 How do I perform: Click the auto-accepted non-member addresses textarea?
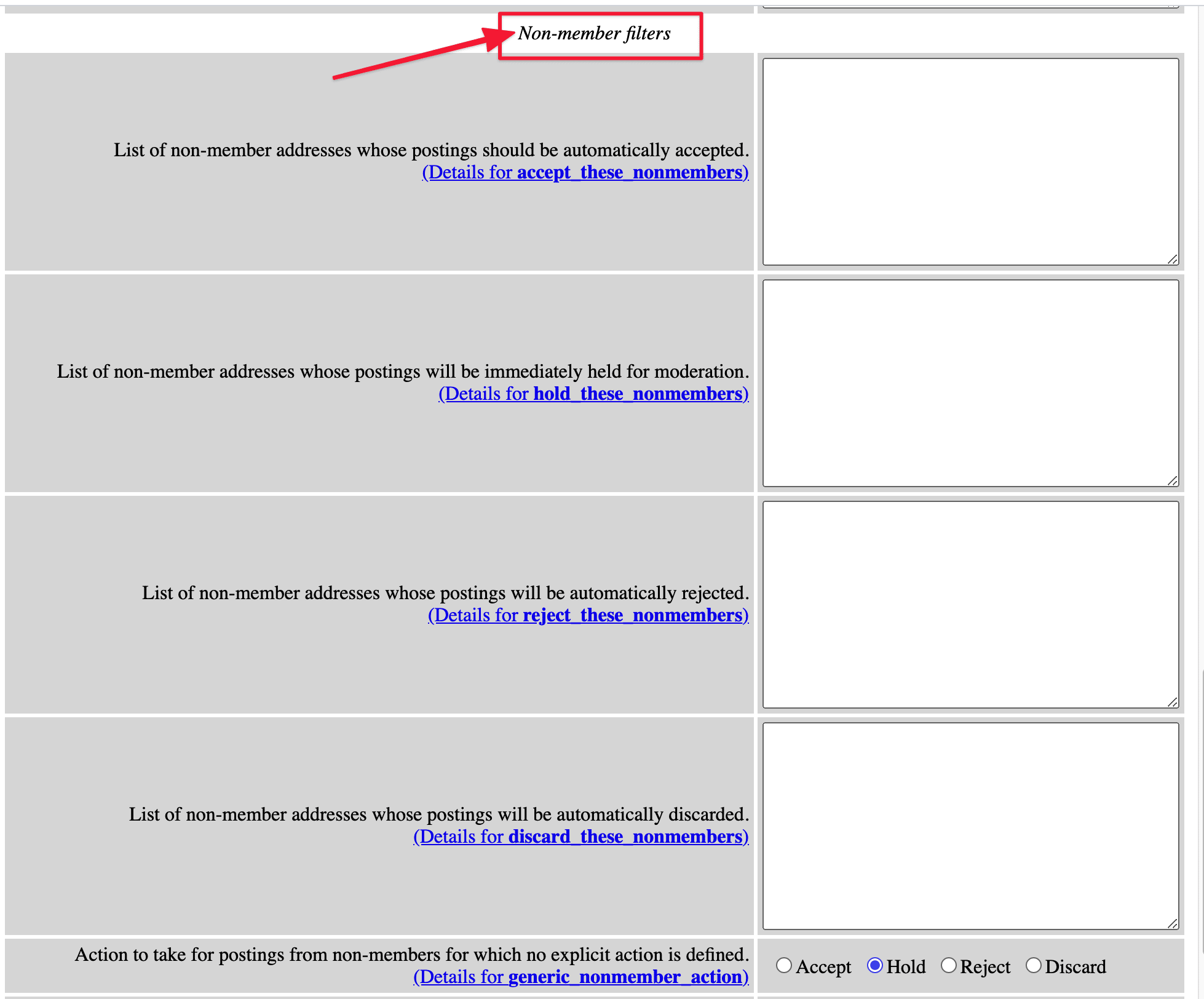tap(970, 162)
